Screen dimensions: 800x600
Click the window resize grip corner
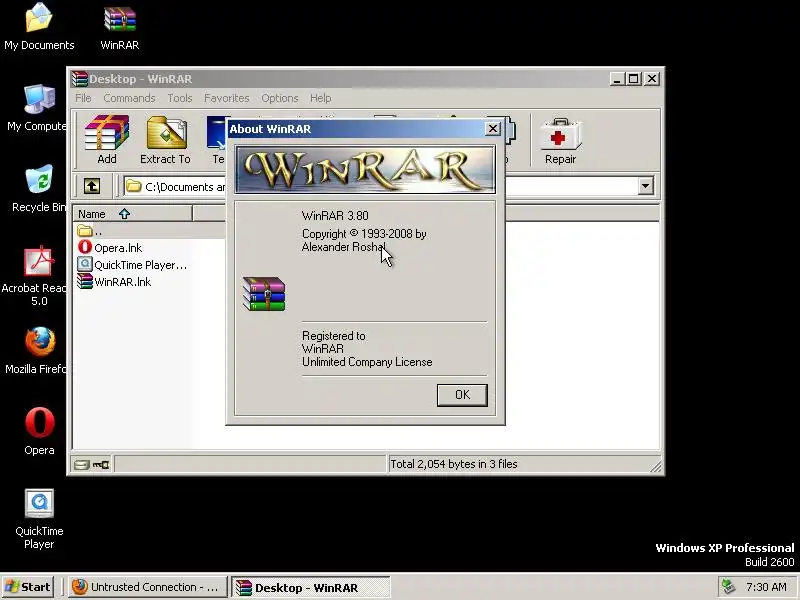[x=655, y=466]
